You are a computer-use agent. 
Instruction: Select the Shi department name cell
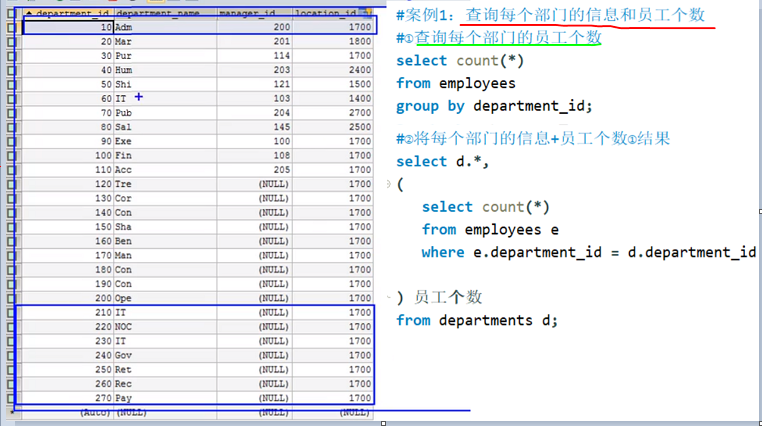165,85
